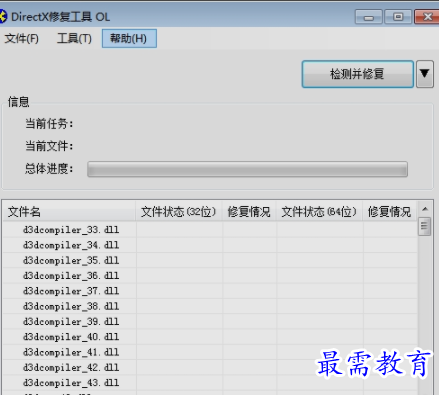439x395 pixels.
Task: Click the file list scrollbar thumb
Action: [425, 226]
